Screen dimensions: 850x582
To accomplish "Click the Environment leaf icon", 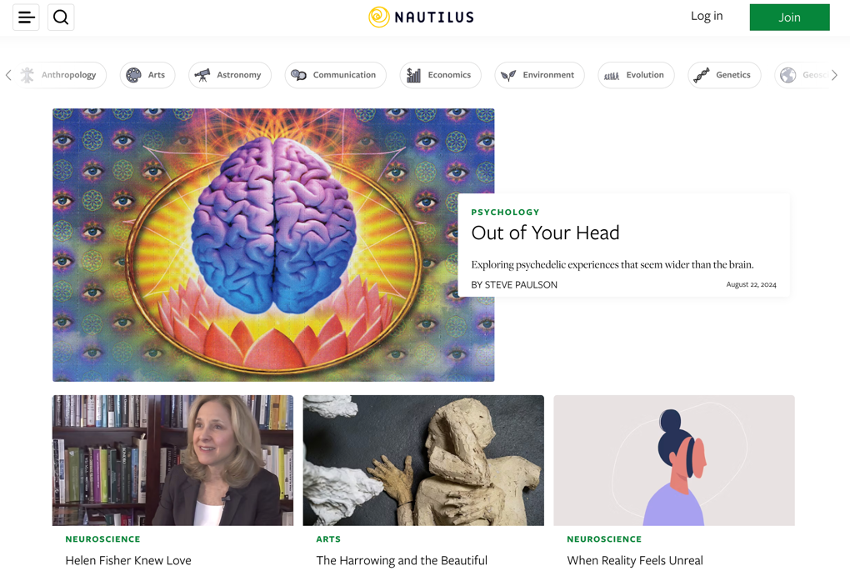I will [x=508, y=75].
